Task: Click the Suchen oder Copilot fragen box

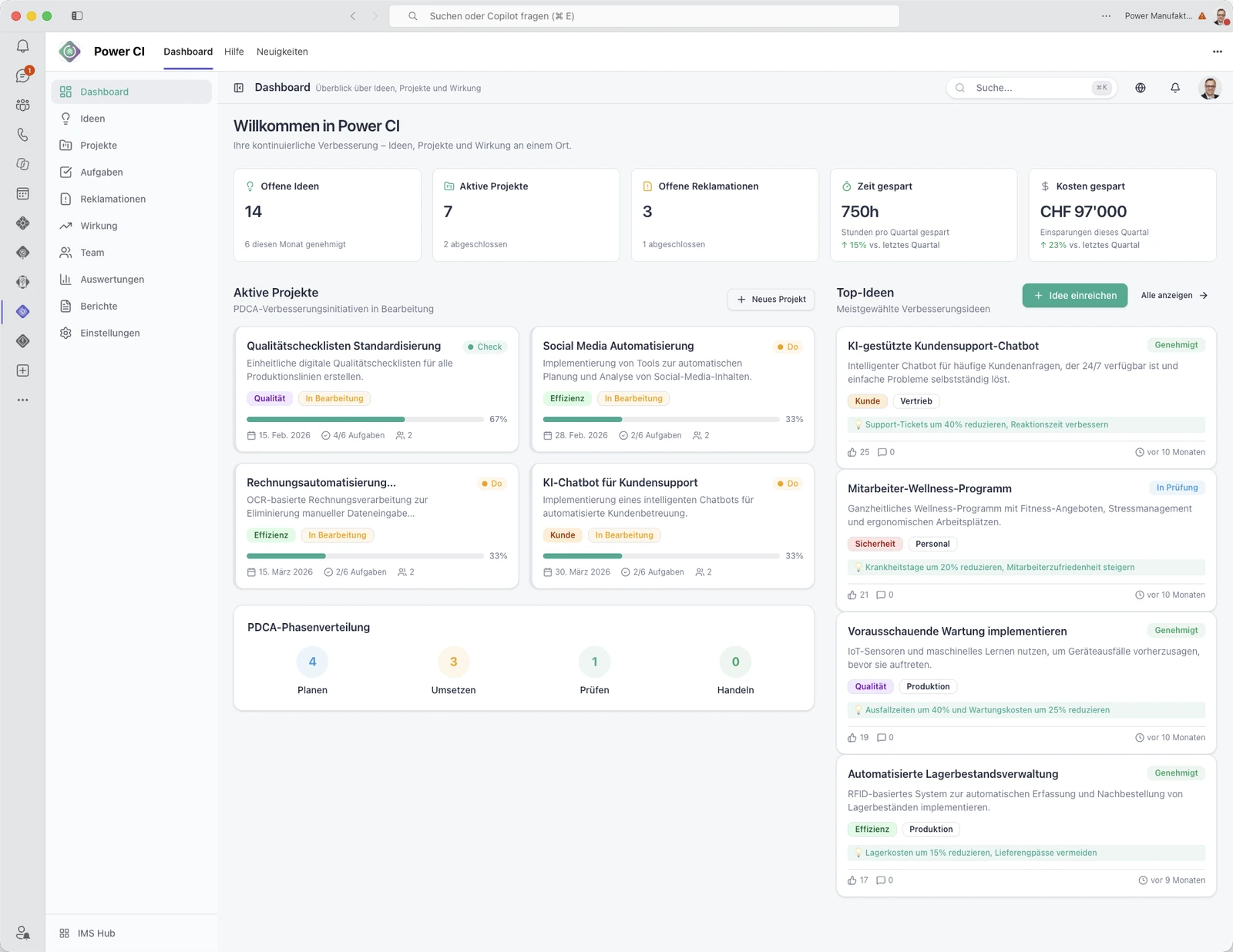Action: pyautogui.click(x=644, y=15)
